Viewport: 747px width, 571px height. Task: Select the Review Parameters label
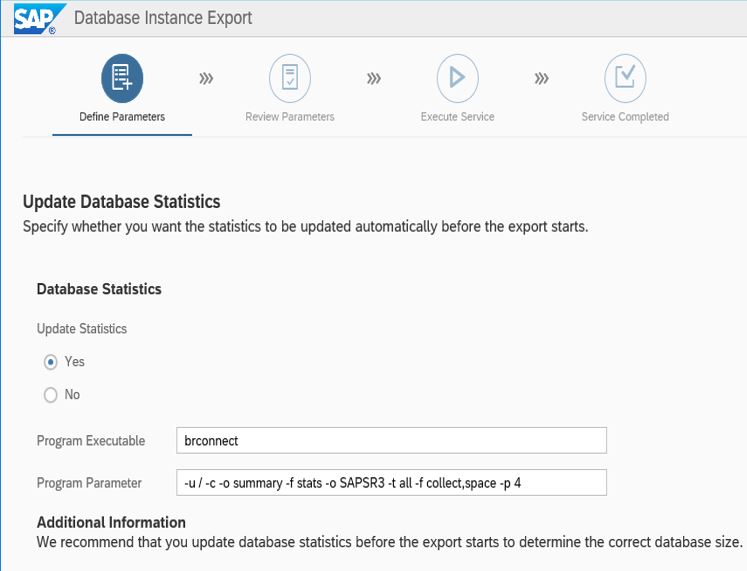290,117
